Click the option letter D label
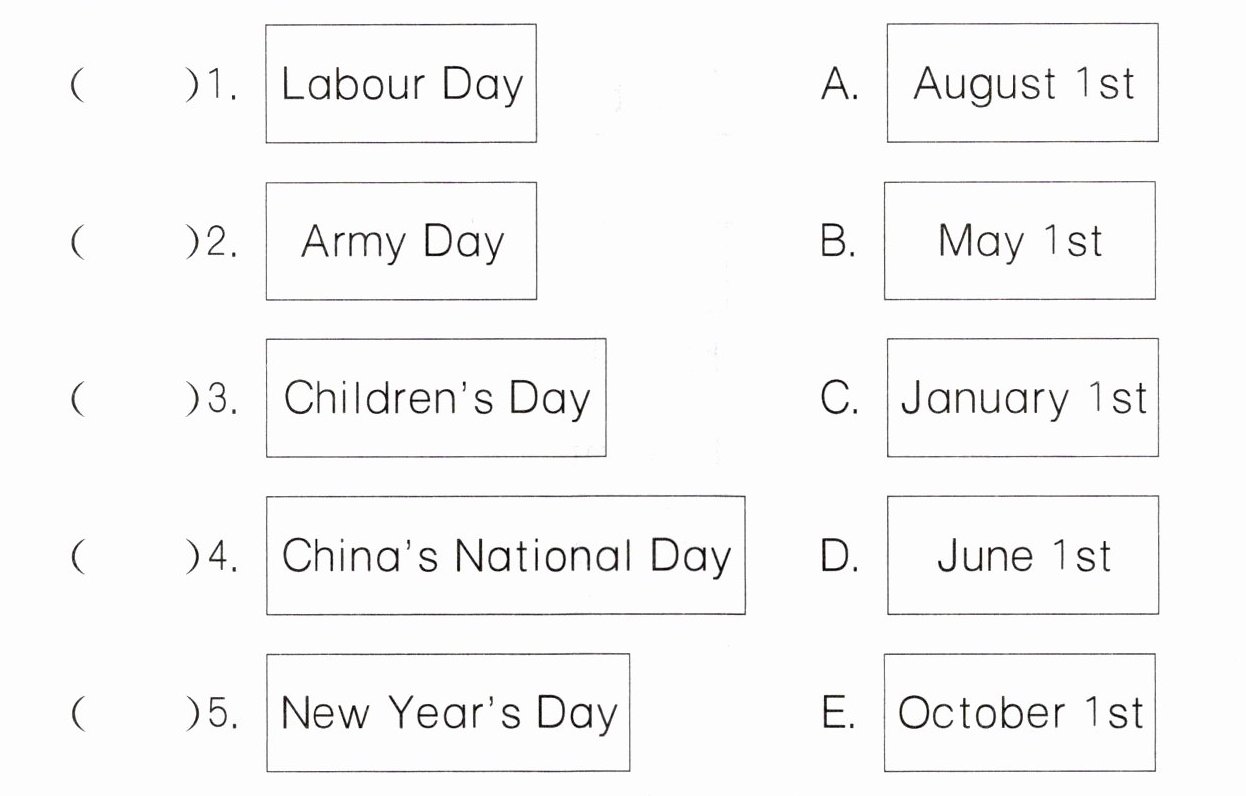1246x796 pixels. (x=839, y=557)
